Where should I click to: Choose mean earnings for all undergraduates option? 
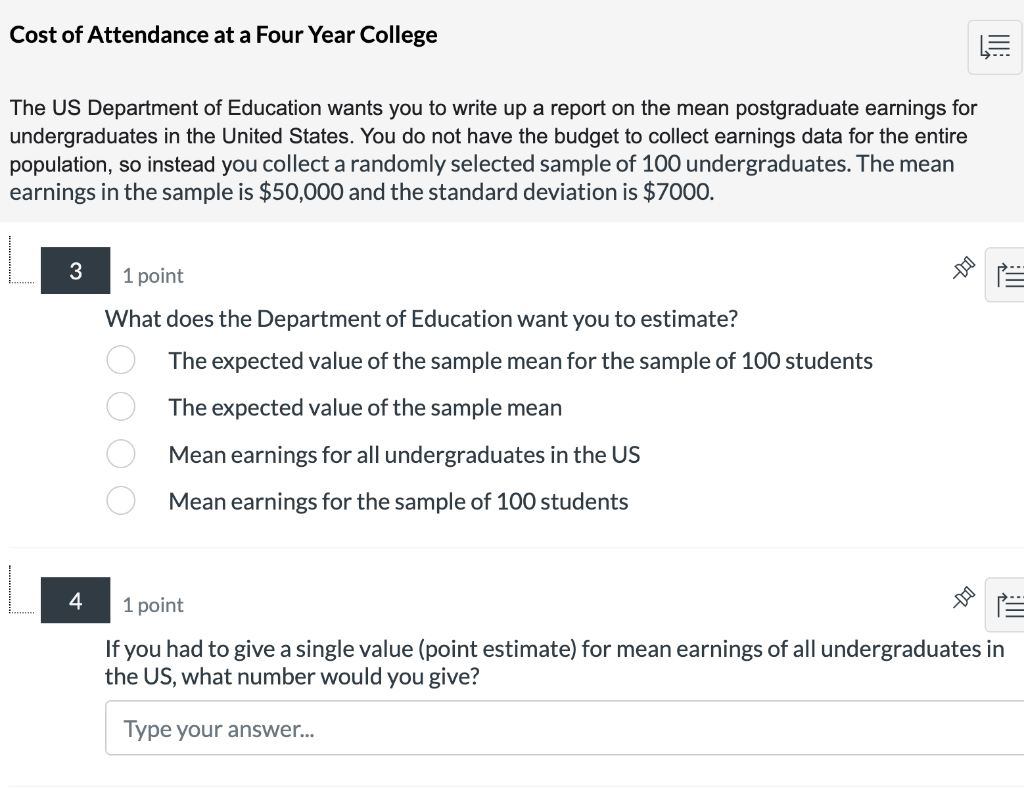(120, 453)
